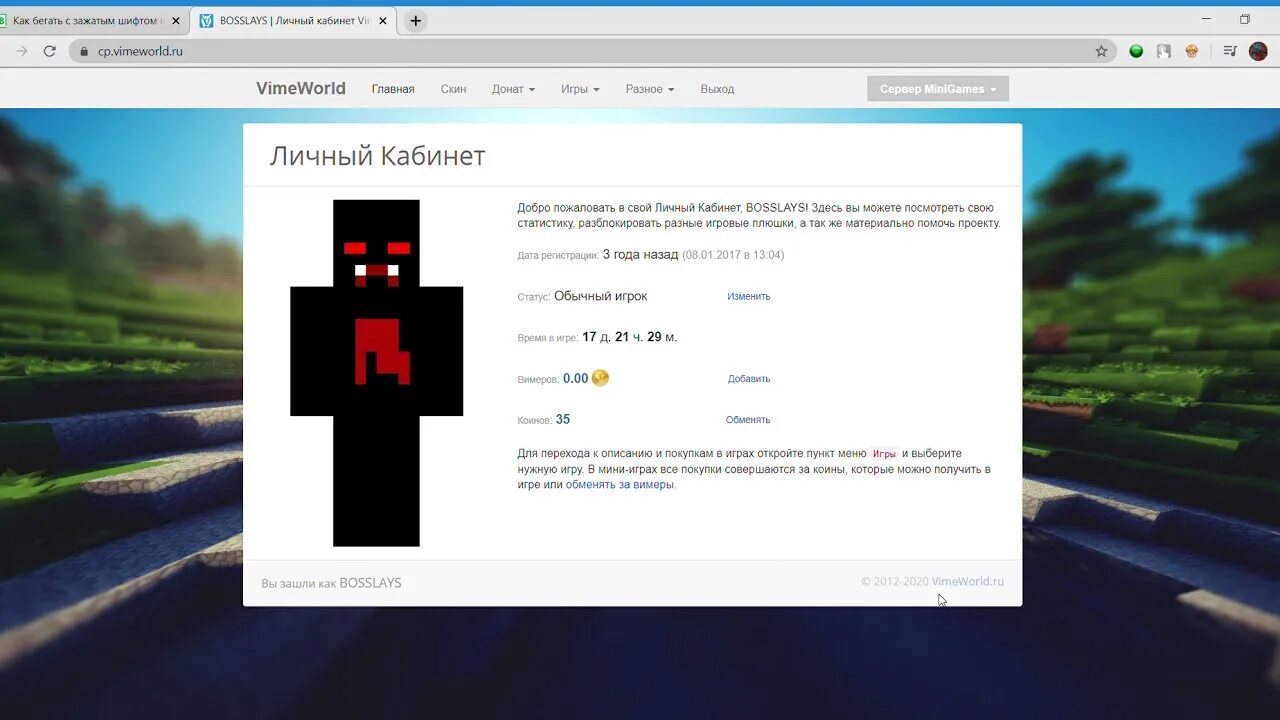This screenshot has width=1280, height=720.
Task: Click the Обычный игрок status text
Action: (600, 296)
